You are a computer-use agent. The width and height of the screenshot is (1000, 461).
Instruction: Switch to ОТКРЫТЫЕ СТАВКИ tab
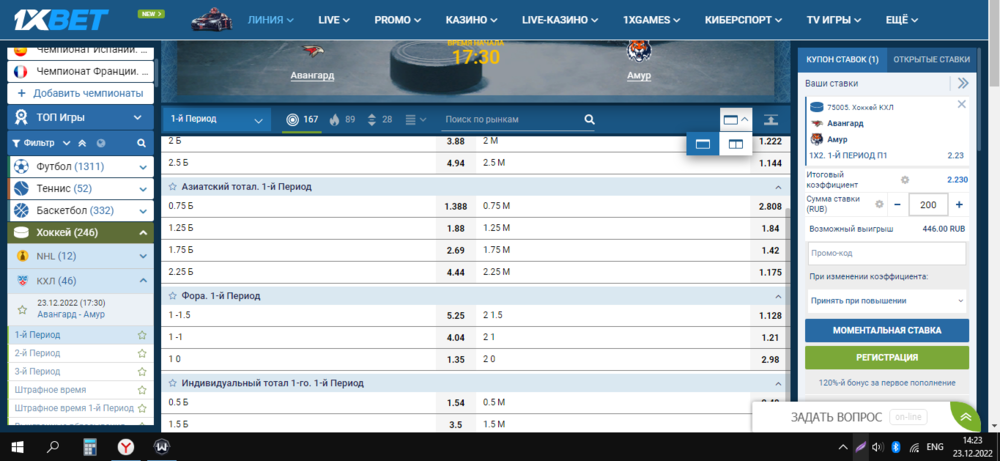click(x=931, y=59)
